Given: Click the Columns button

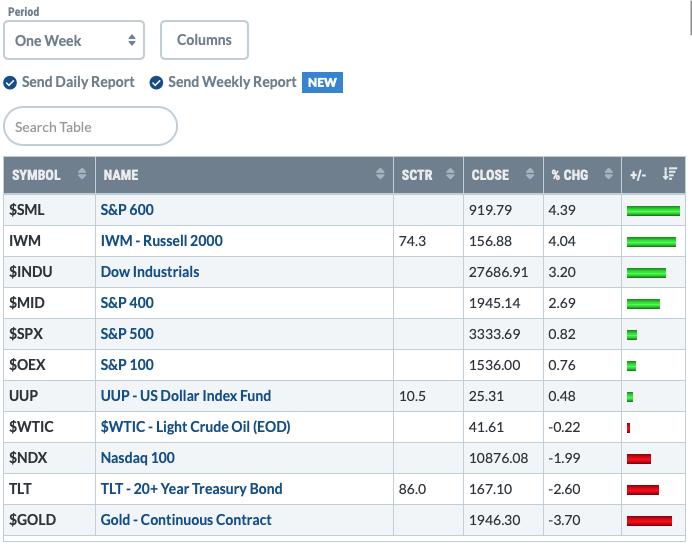Looking at the screenshot, I should click(x=204, y=40).
